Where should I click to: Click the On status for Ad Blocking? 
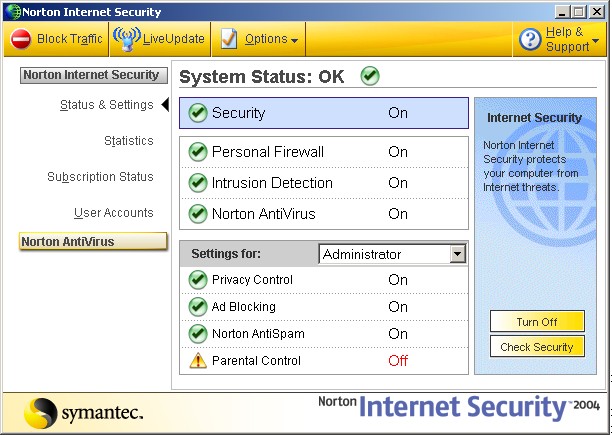(x=398, y=307)
